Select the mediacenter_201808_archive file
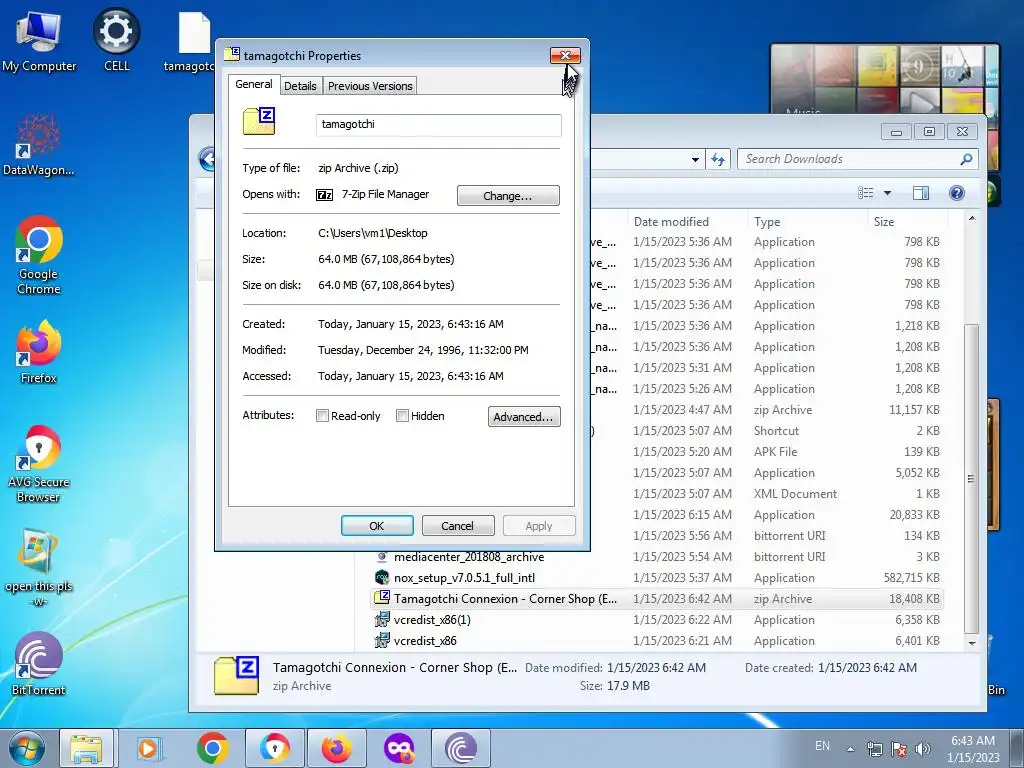The height and width of the screenshot is (768, 1024). (x=469, y=557)
